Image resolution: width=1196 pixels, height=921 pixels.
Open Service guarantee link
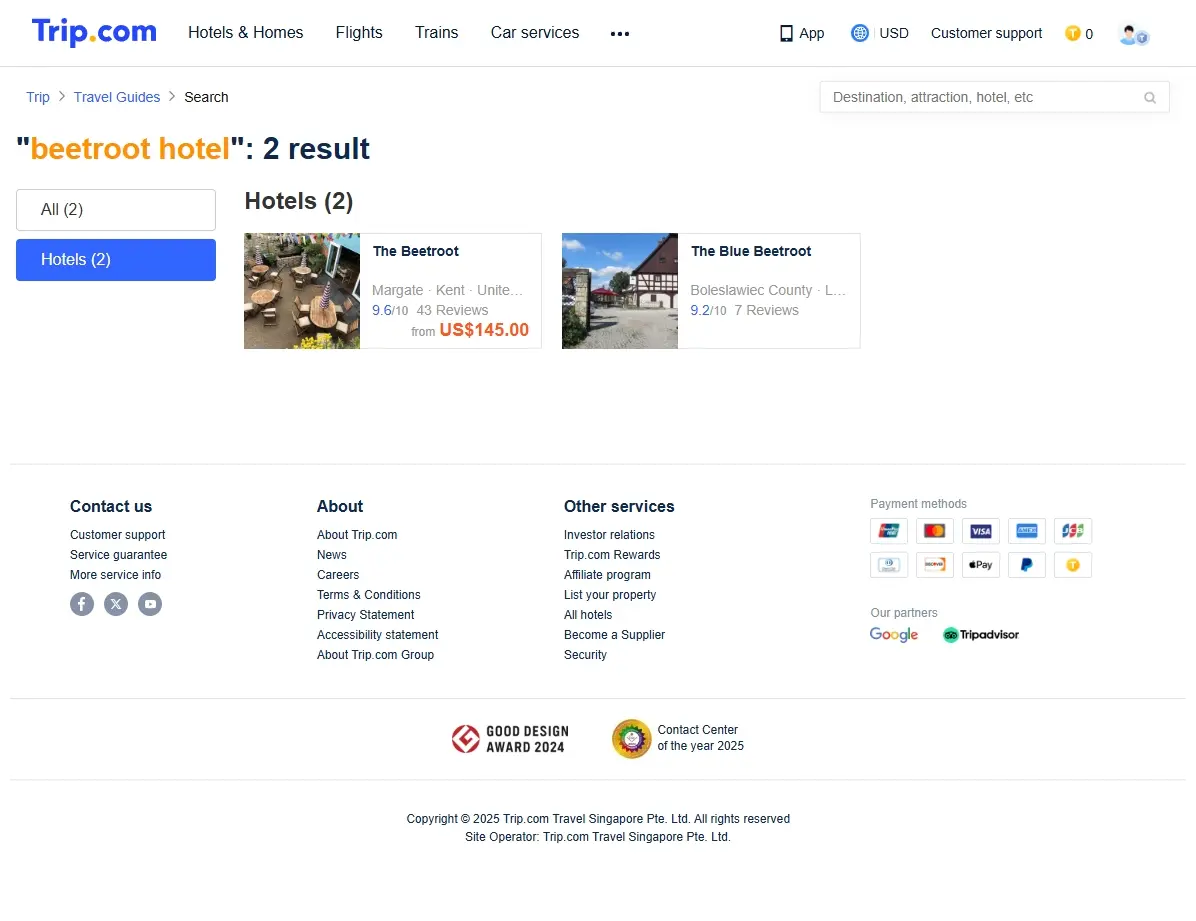118,555
